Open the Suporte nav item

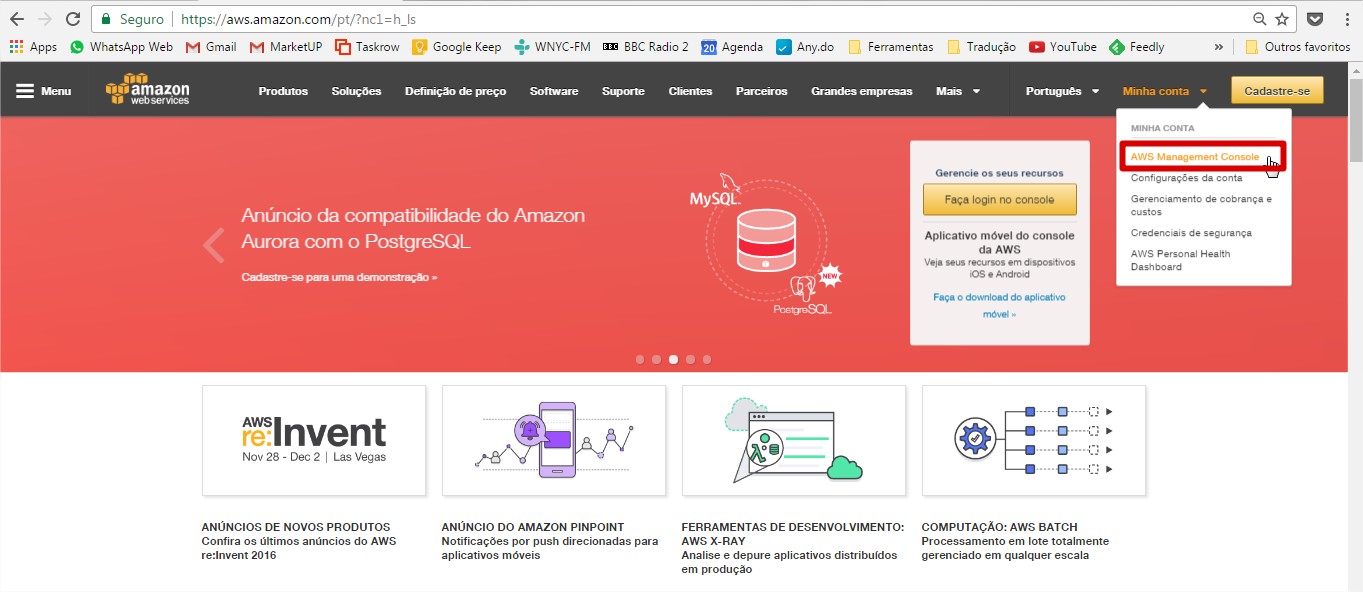[x=623, y=91]
